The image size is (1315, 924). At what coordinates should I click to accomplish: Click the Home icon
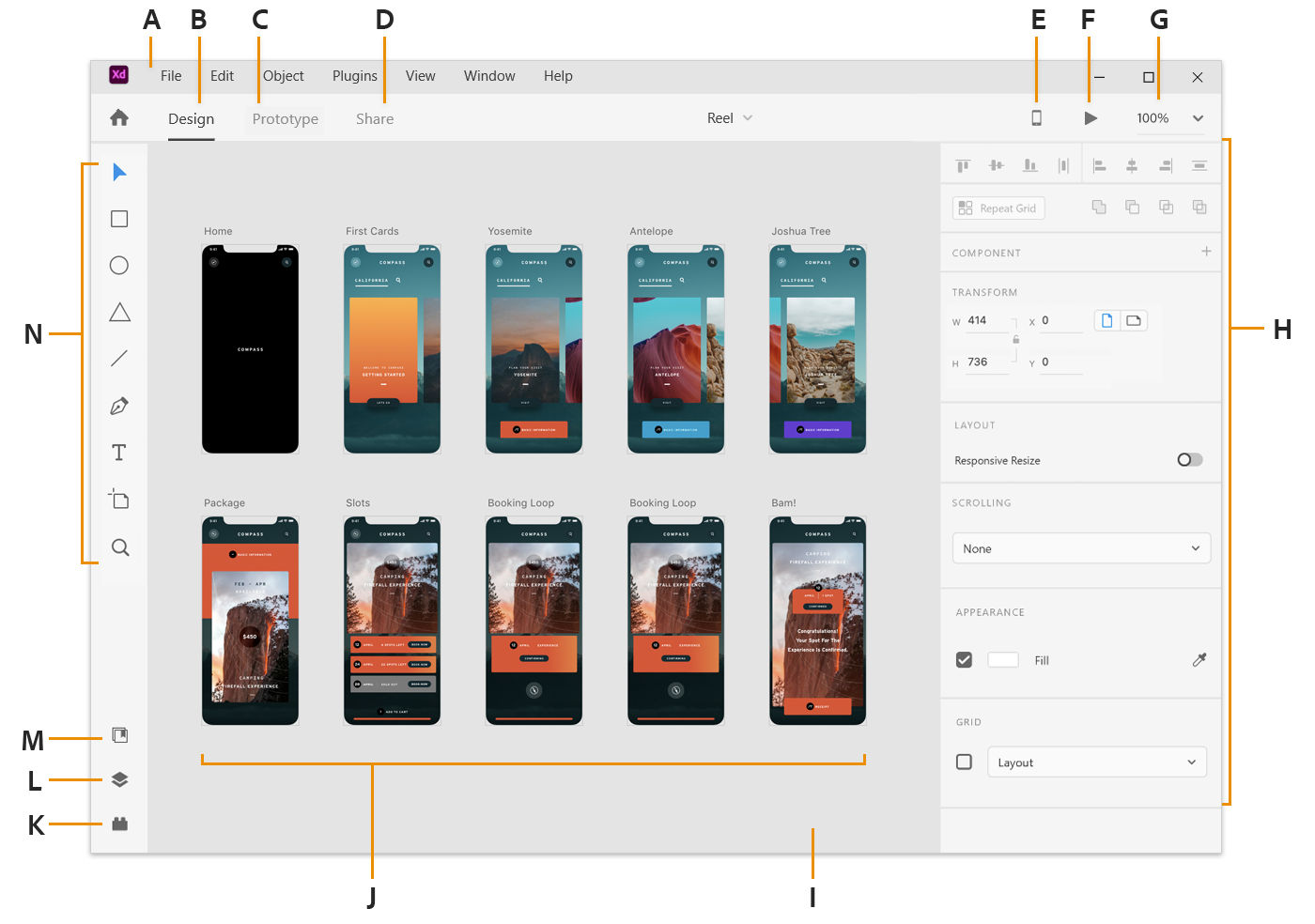click(x=119, y=118)
